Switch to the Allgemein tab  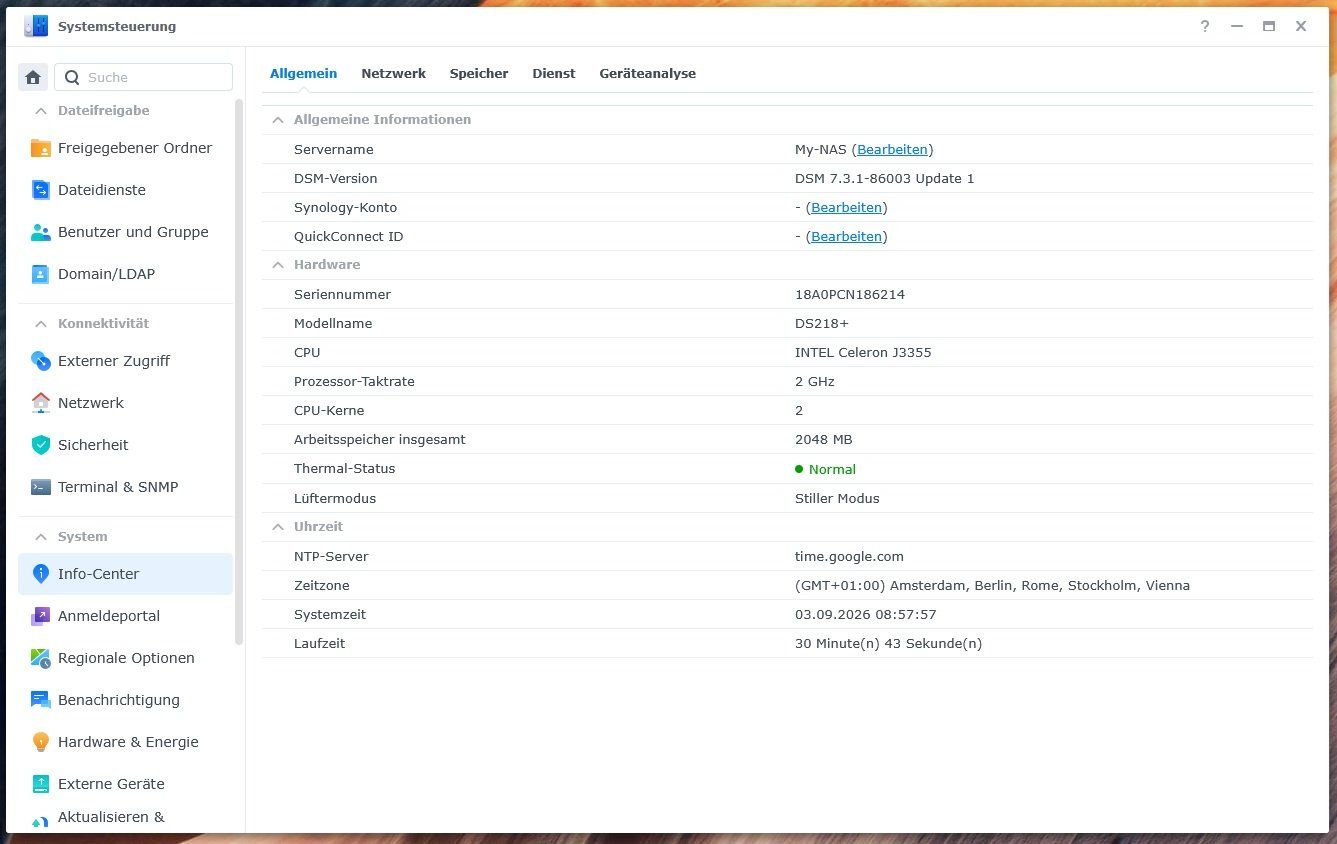(x=303, y=74)
